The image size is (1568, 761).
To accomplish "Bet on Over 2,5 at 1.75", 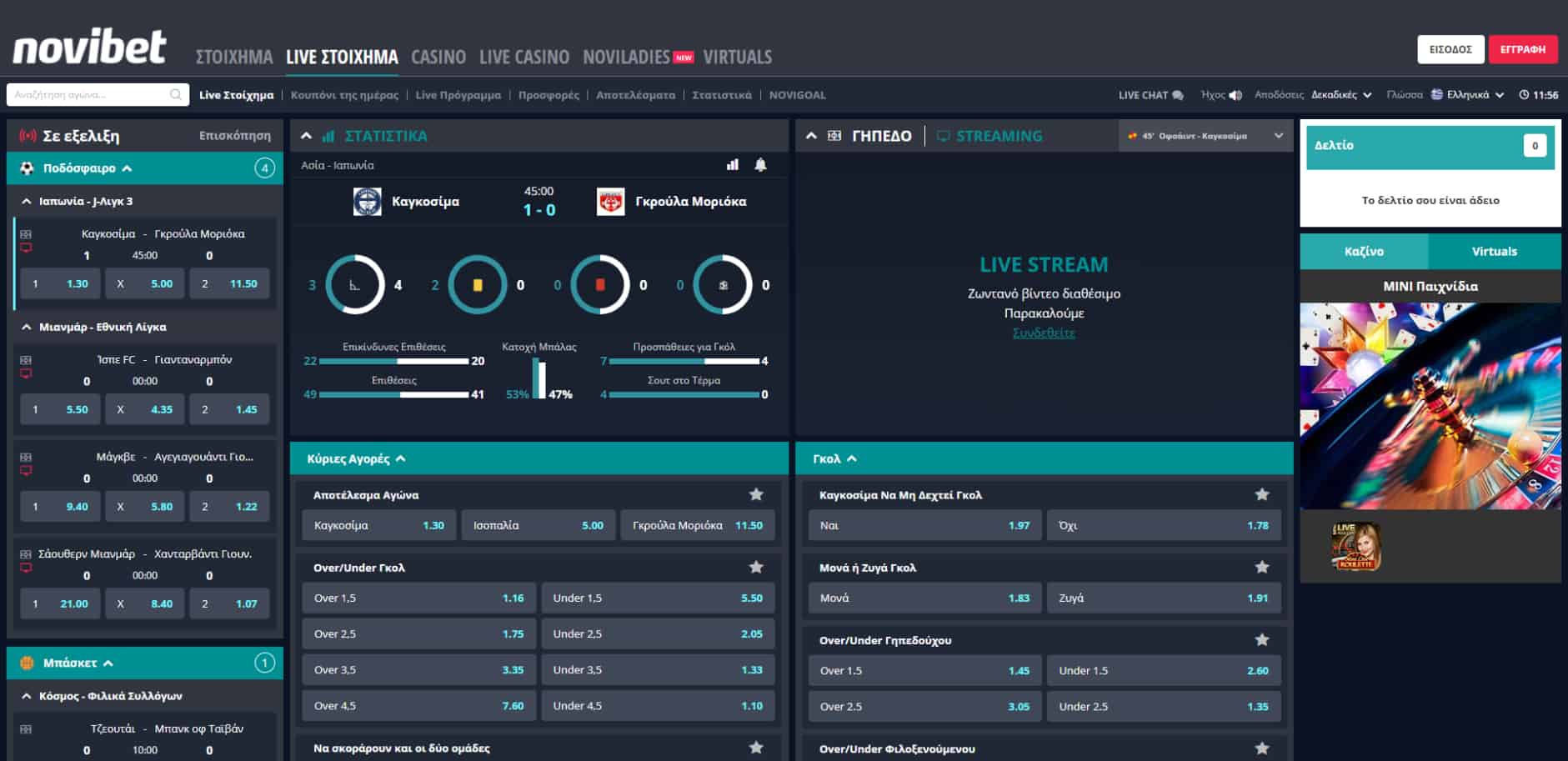I will [x=419, y=633].
